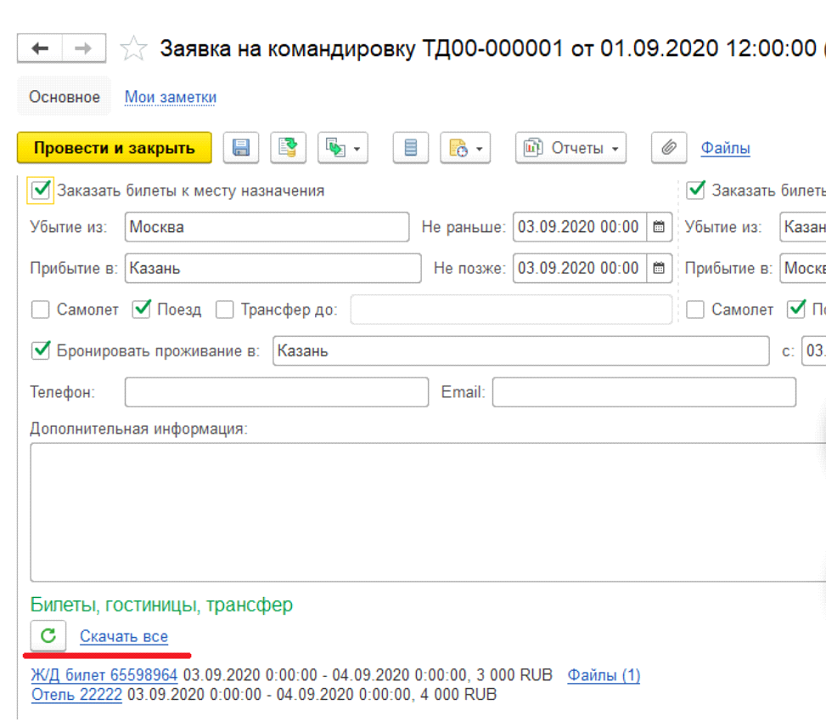The image size is (826, 722).
Task: Expand the "Отчеты" dropdown menu
Action: 570,148
